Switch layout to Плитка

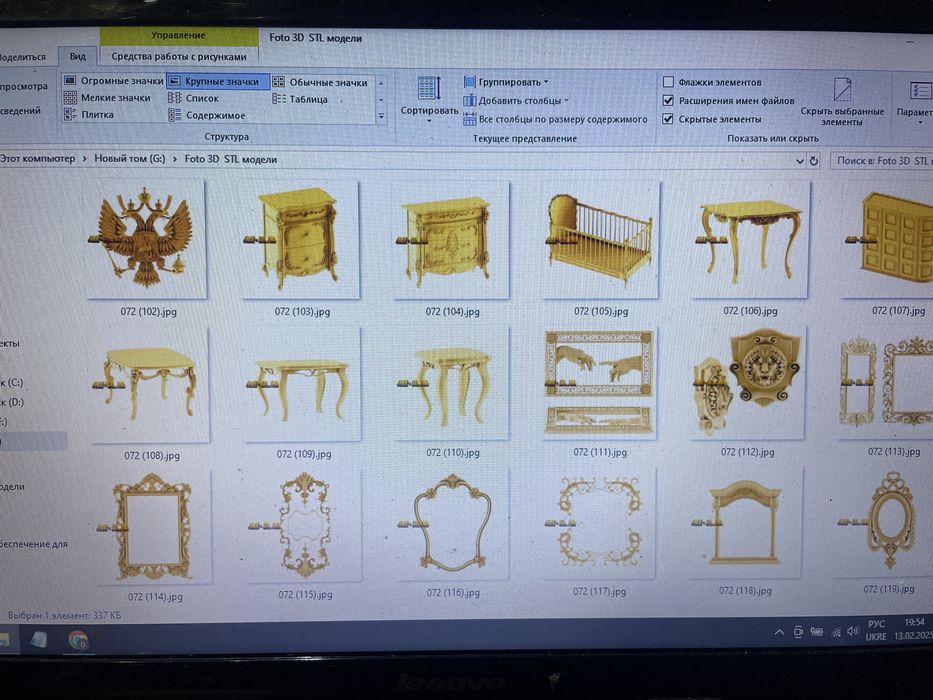[x=89, y=114]
